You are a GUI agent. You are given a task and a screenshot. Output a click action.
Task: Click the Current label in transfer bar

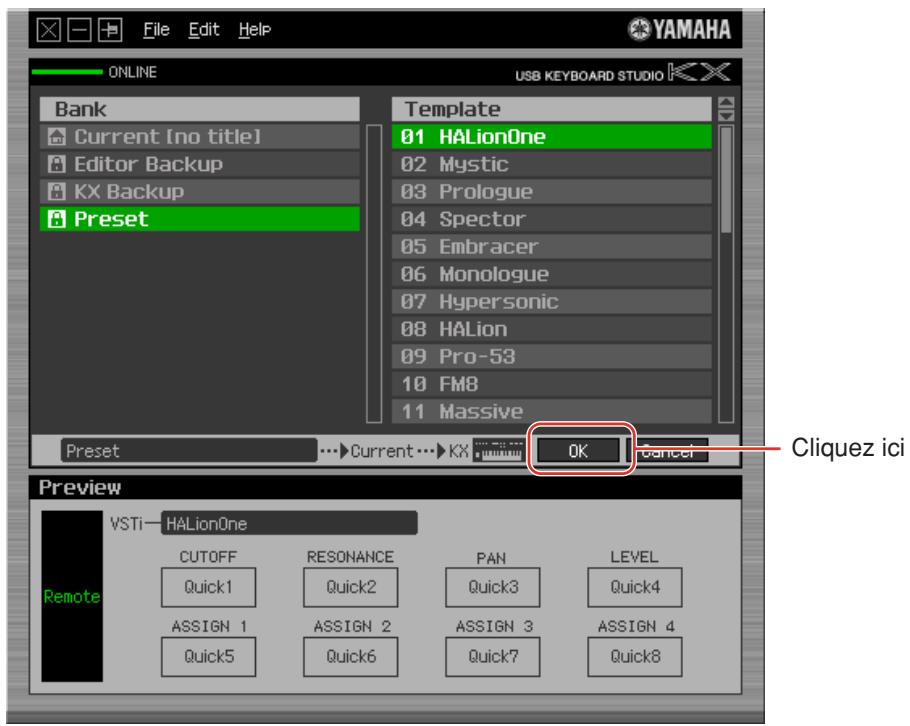click(382, 451)
